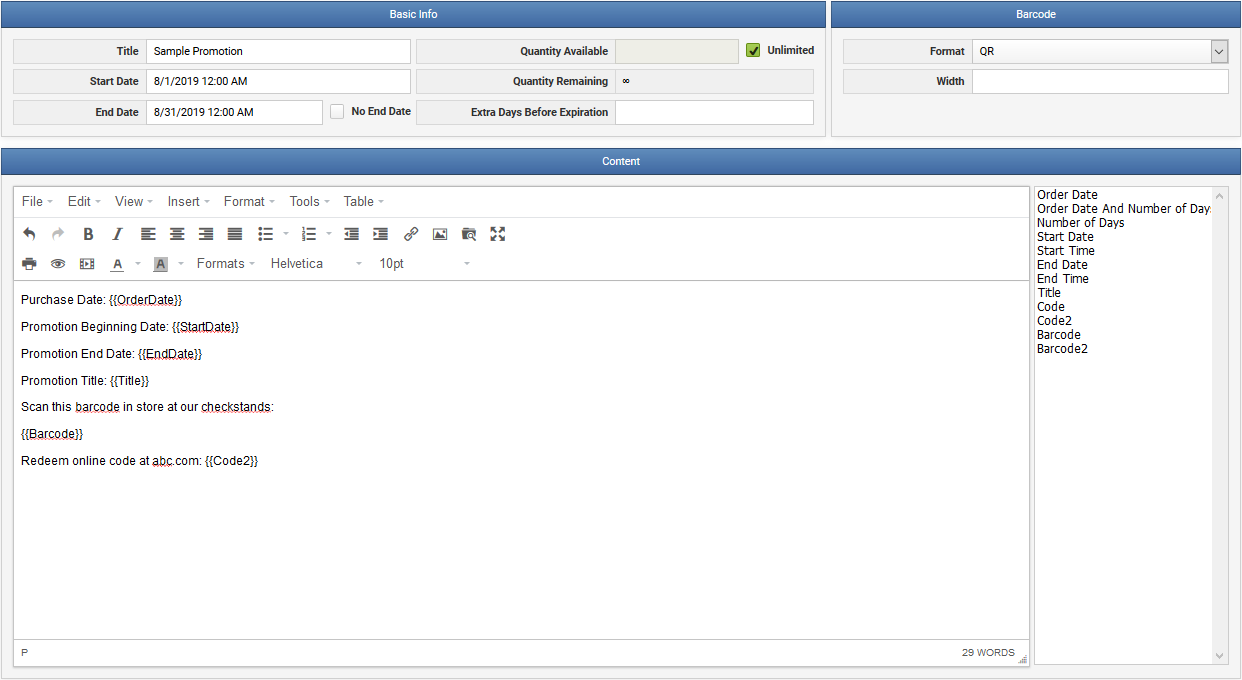Image resolution: width=1242 pixels, height=680 pixels.
Task: Select 'Barcode2' token in list
Action: [1062, 349]
